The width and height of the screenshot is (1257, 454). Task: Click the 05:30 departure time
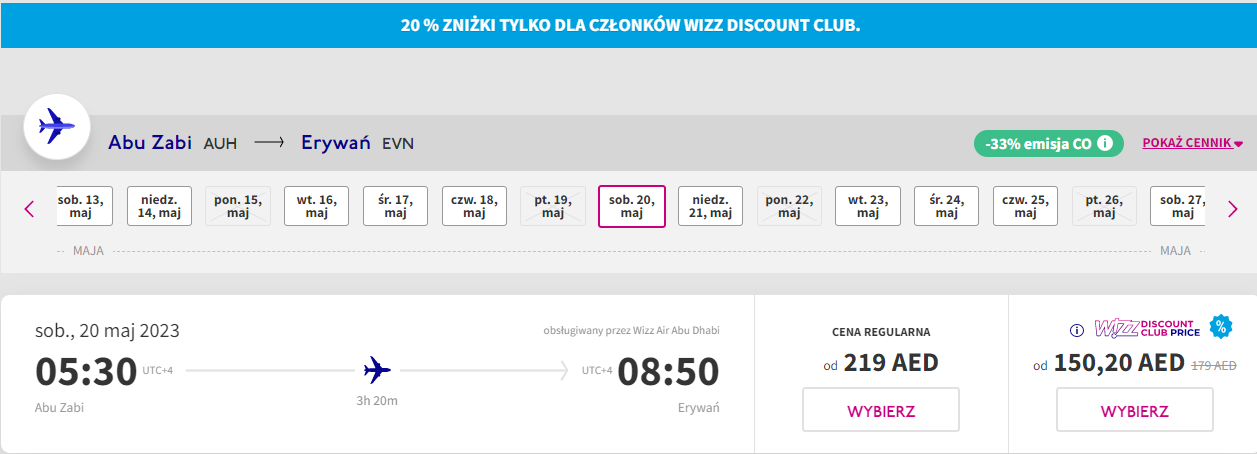[86, 371]
